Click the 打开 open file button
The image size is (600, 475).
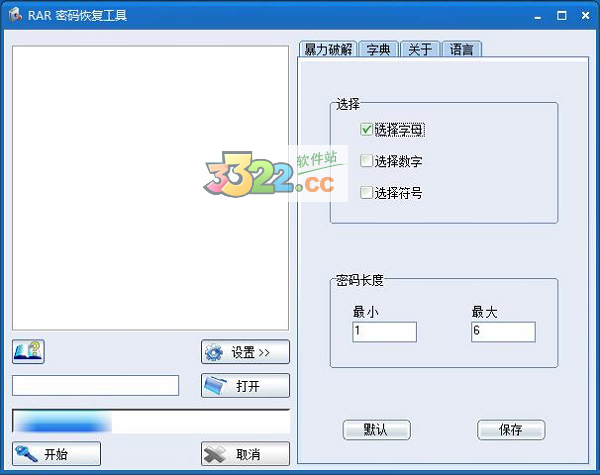point(245,385)
